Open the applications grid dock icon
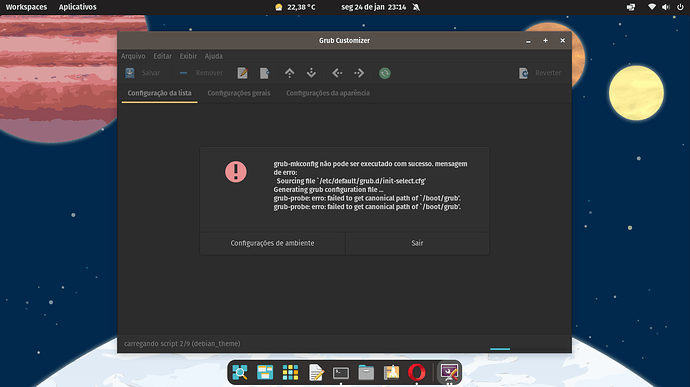The height and width of the screenshot is (387, 690). tap(290, 372)
